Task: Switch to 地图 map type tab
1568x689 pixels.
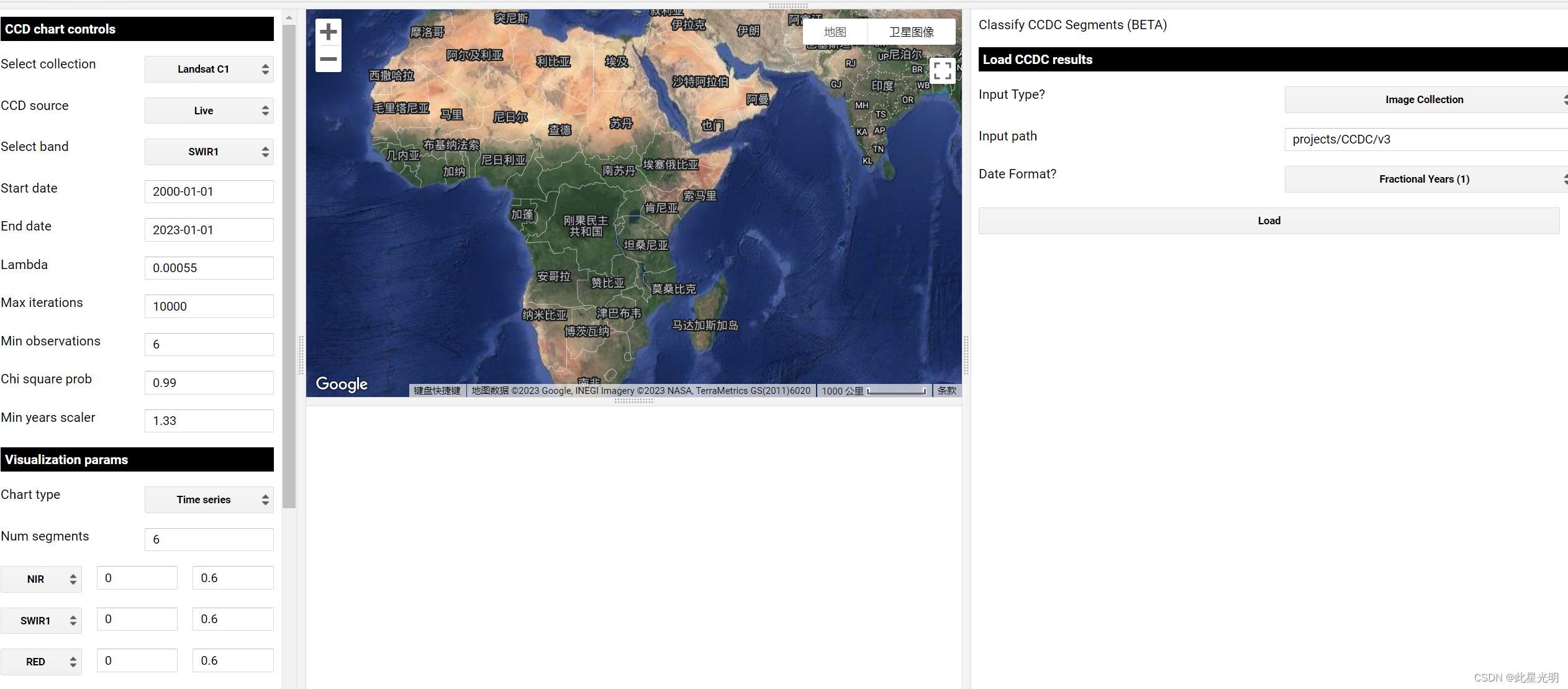Action: [835, 32]
